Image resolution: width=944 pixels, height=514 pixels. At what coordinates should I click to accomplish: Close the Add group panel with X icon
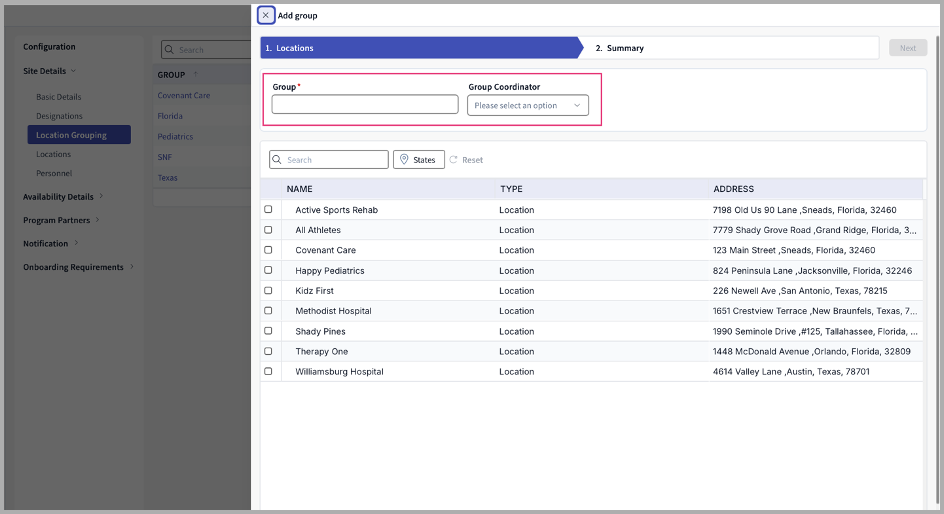[265, 16]
